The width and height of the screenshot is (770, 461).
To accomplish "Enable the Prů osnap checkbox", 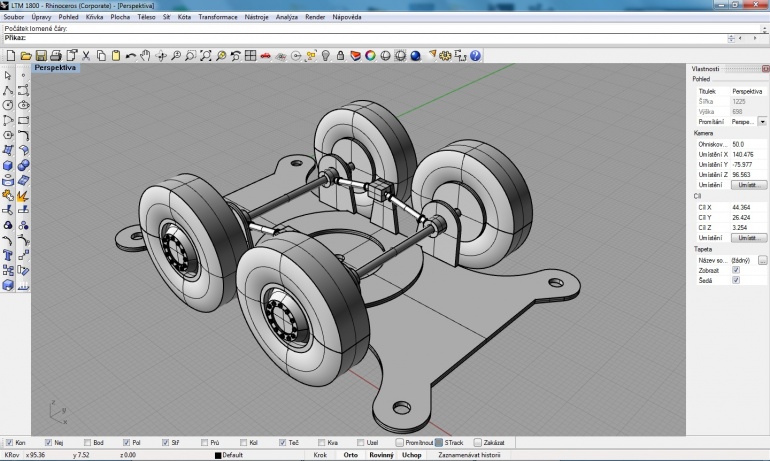I will coord(204,442).
